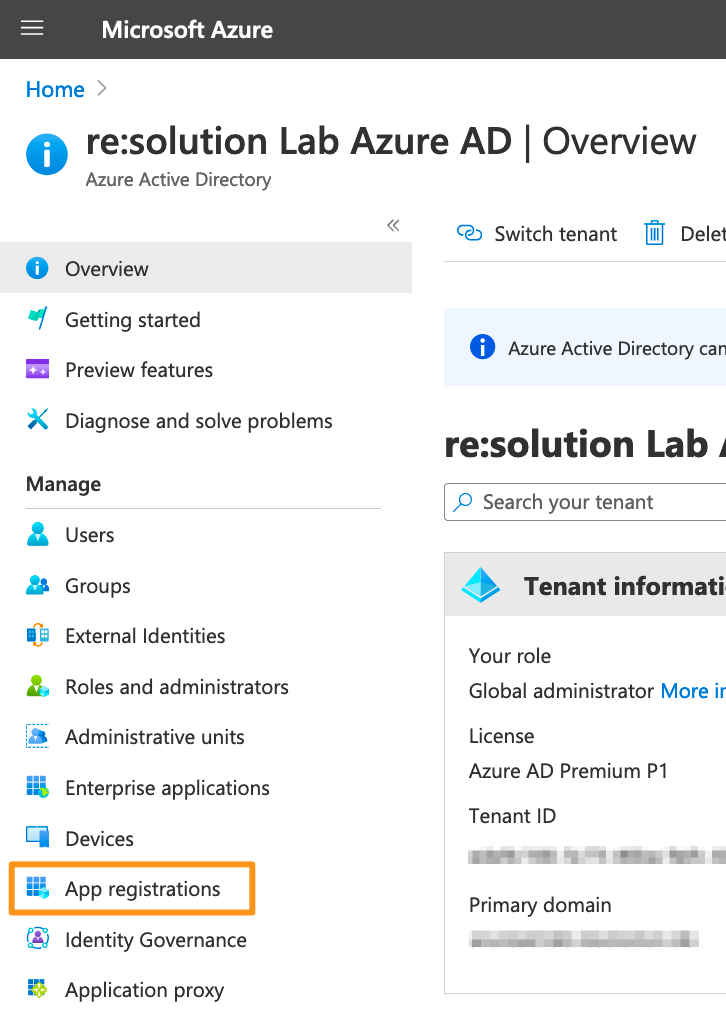The image size is (726, 1012).
Task: Open Roles and administrators
Action: [177, 687]
